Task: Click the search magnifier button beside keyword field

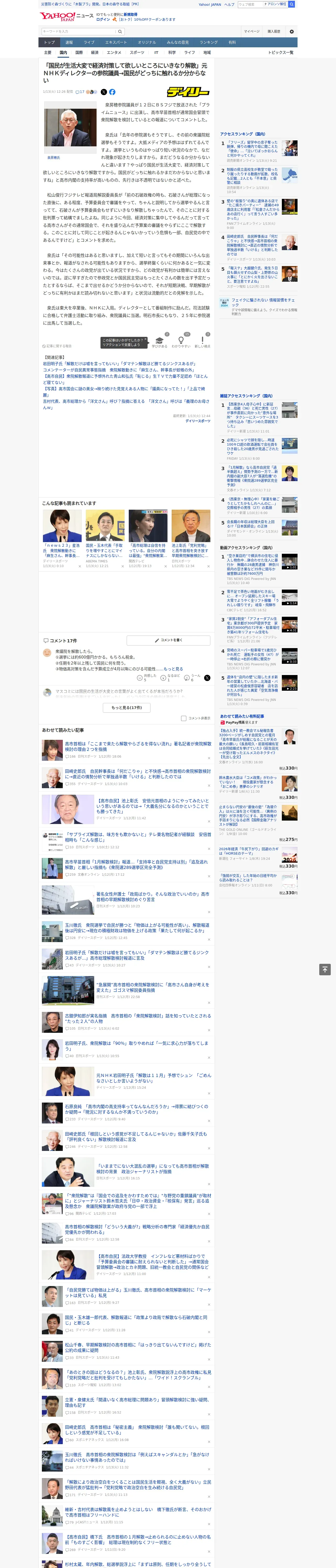Action: (x=120, y=32)
